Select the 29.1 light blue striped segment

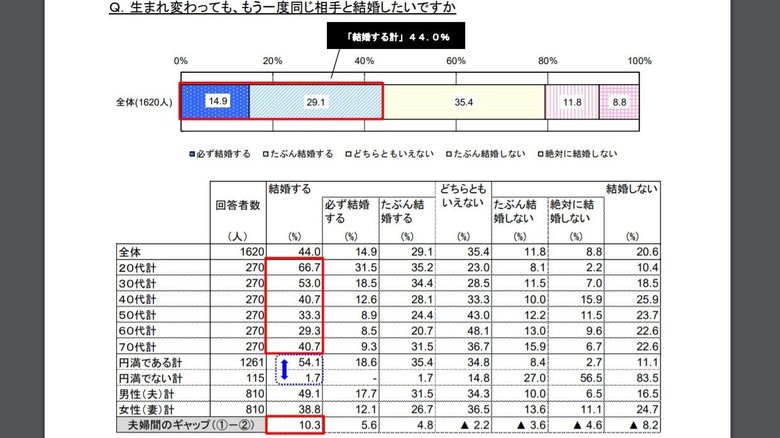point(315,101)
